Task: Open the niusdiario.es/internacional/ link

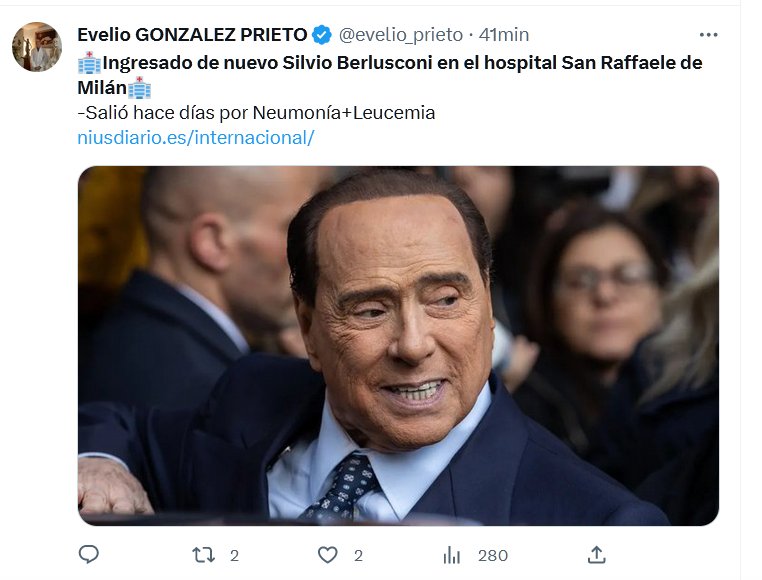Action: click(x=195, y=138)
